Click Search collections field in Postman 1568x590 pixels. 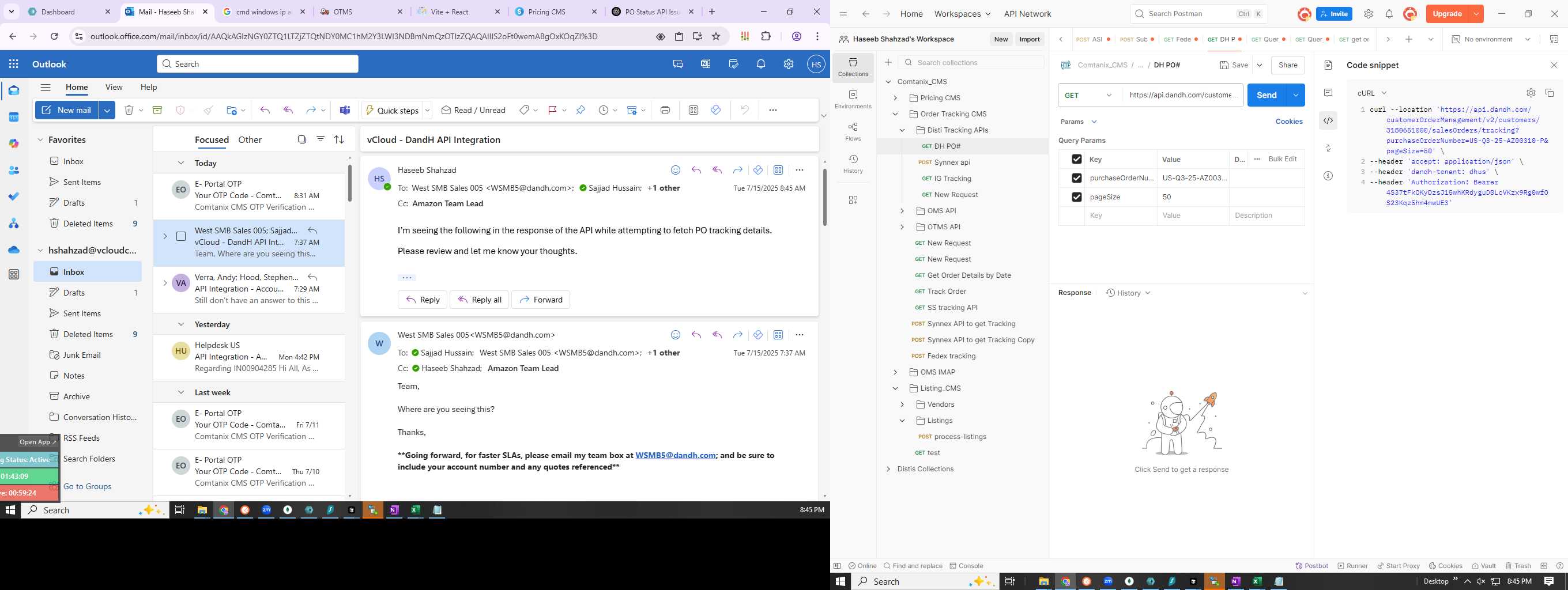(x=971, y=63)
